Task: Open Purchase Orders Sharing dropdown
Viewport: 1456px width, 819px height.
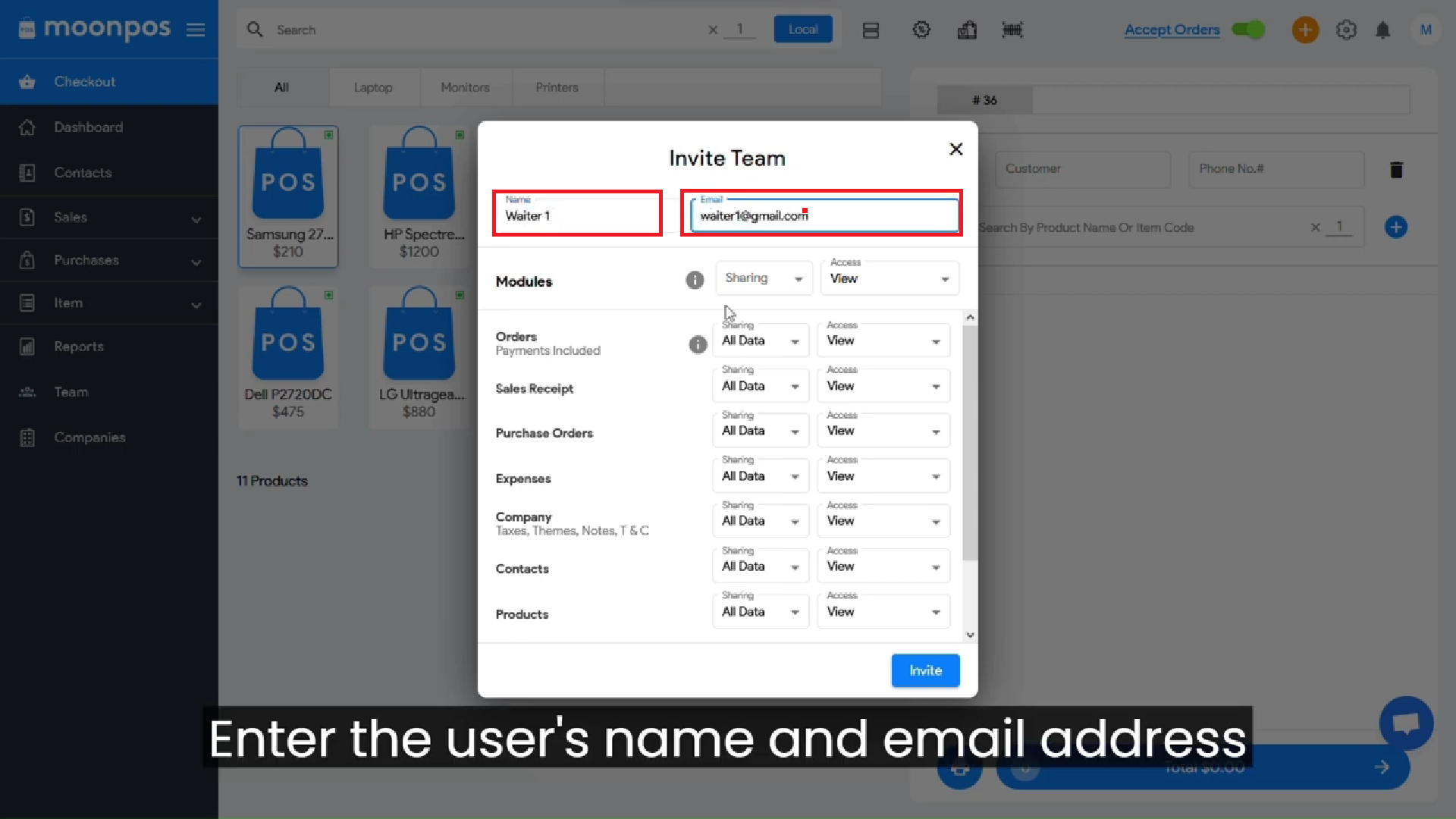Action: (760, 431)
